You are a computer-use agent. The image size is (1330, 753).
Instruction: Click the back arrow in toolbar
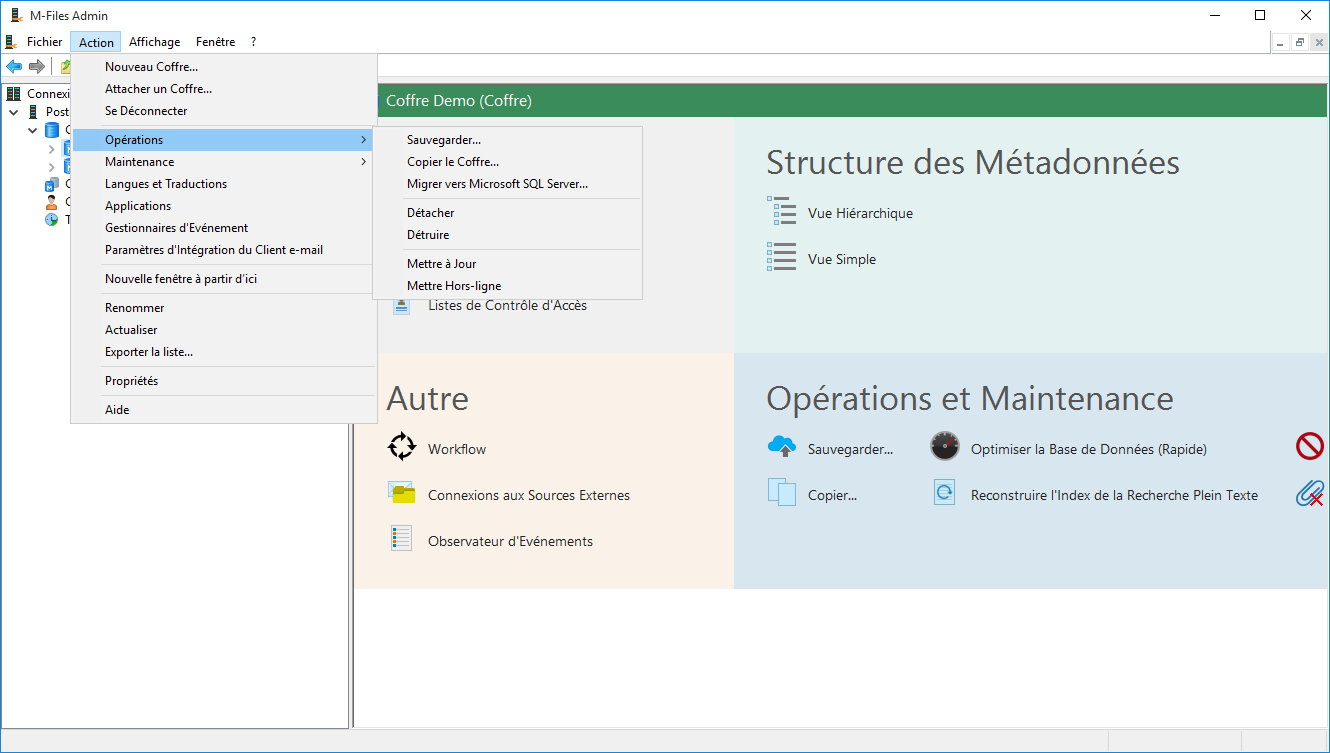14,67
